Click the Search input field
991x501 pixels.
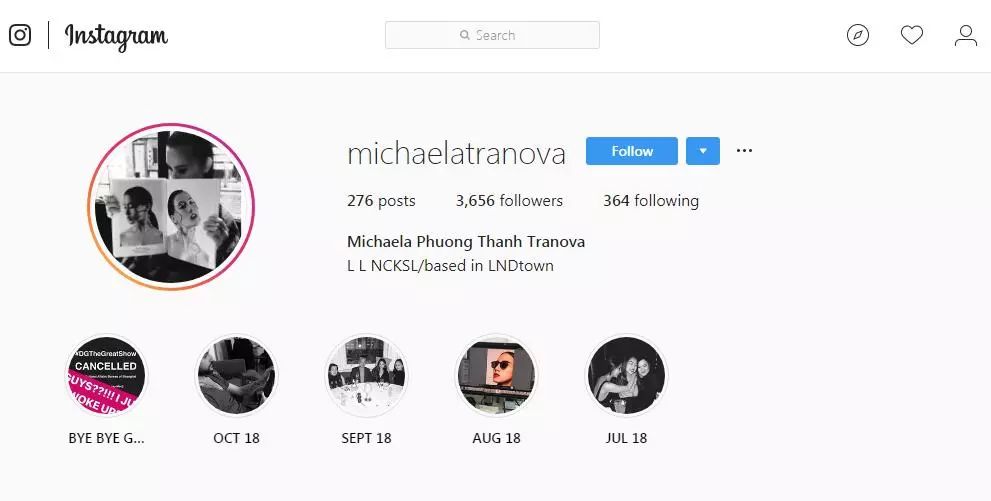[492, 35]
